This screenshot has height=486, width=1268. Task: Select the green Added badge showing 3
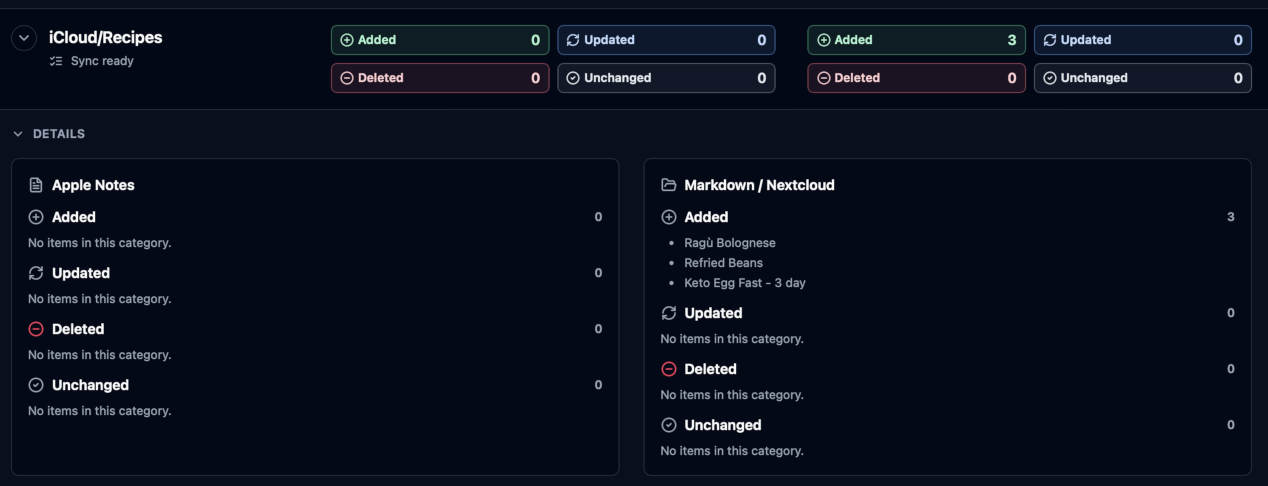(916, 40)
